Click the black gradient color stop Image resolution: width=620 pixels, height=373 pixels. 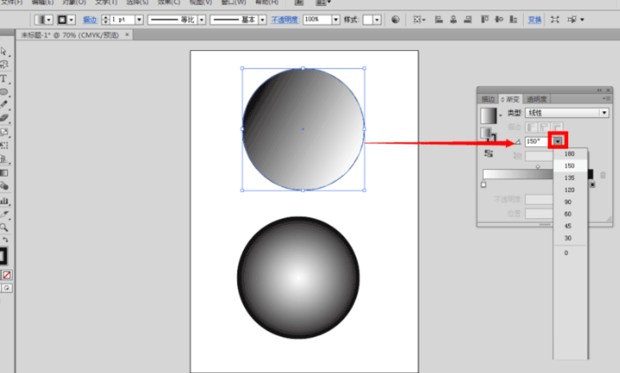pyautogui.click(x=592, y=184)
